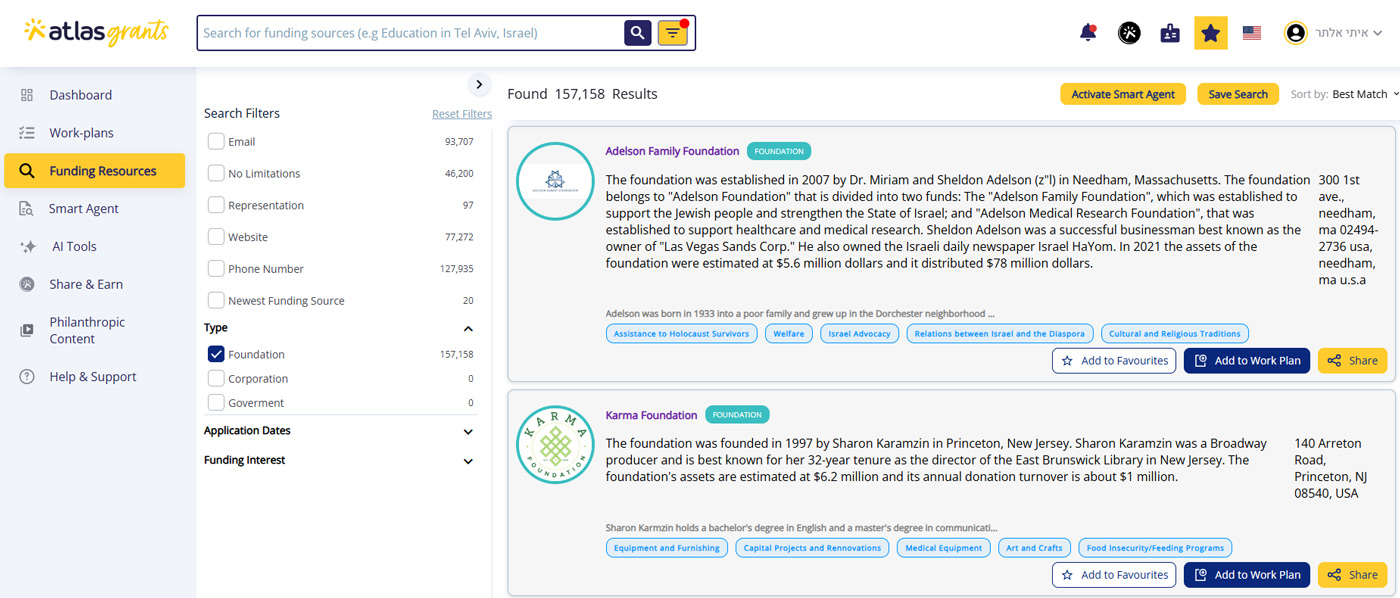The height and width of the screenshot is (598, 1400).
Task: Open Adelson Family Foundation title link
Action: tap(673, 151)
